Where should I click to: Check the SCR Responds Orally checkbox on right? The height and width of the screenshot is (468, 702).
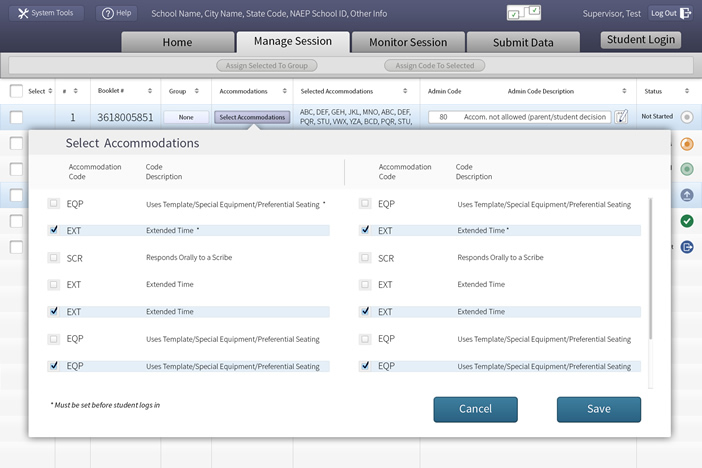[365, 258]
